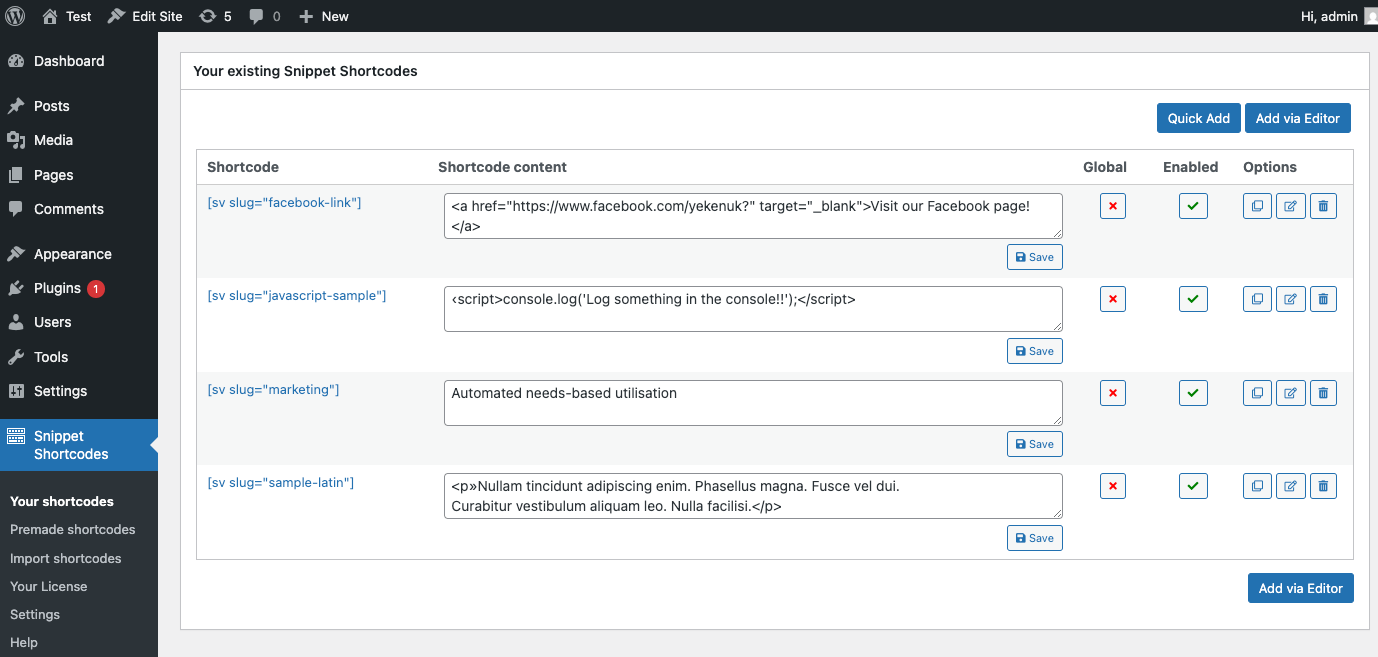Image resolution: width=1378 pixels, height=657 pixels.
Task: Copy the marketing shortcode text
Action: [273, 390]
